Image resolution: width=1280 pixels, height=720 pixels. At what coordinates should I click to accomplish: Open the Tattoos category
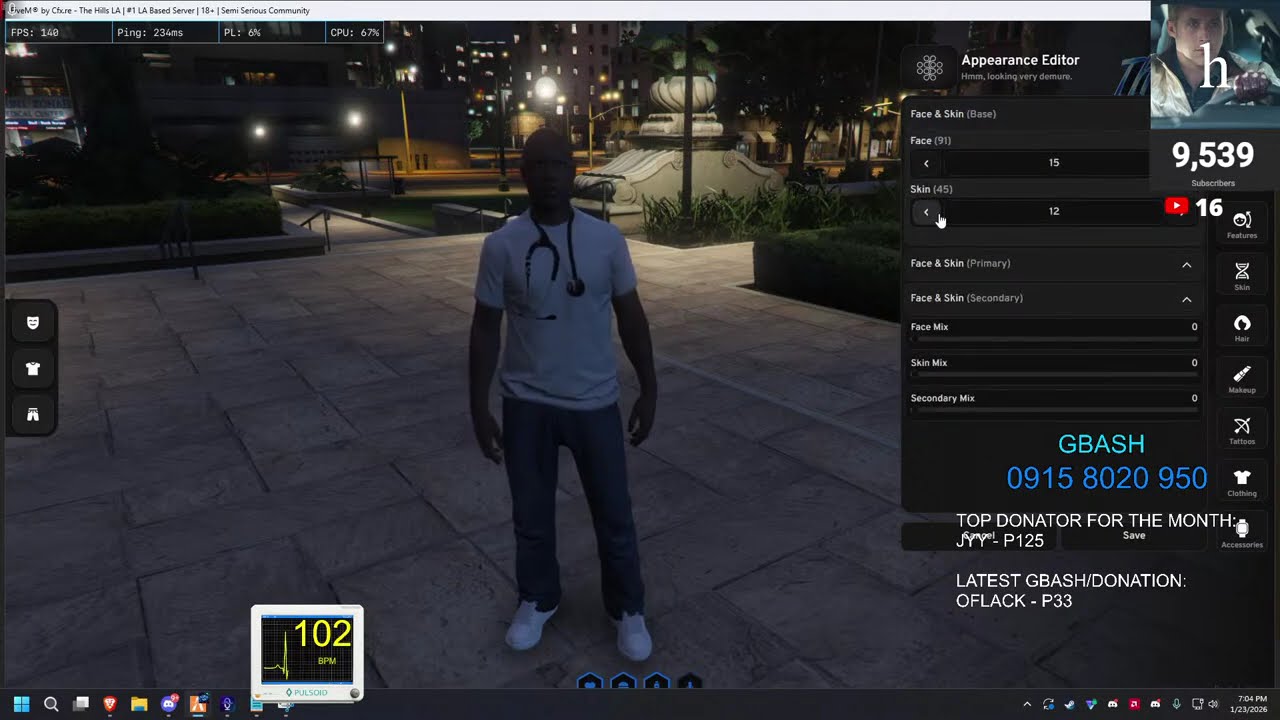[x=1242, y=431]
